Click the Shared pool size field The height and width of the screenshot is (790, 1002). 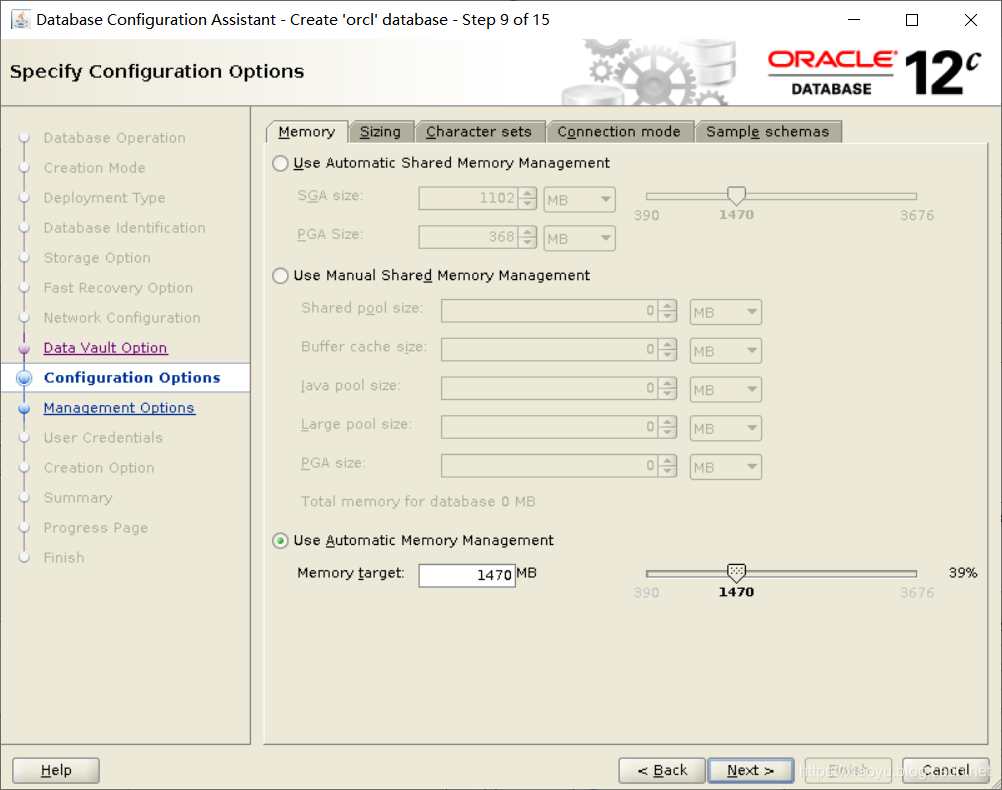click(x=550, y=311)
